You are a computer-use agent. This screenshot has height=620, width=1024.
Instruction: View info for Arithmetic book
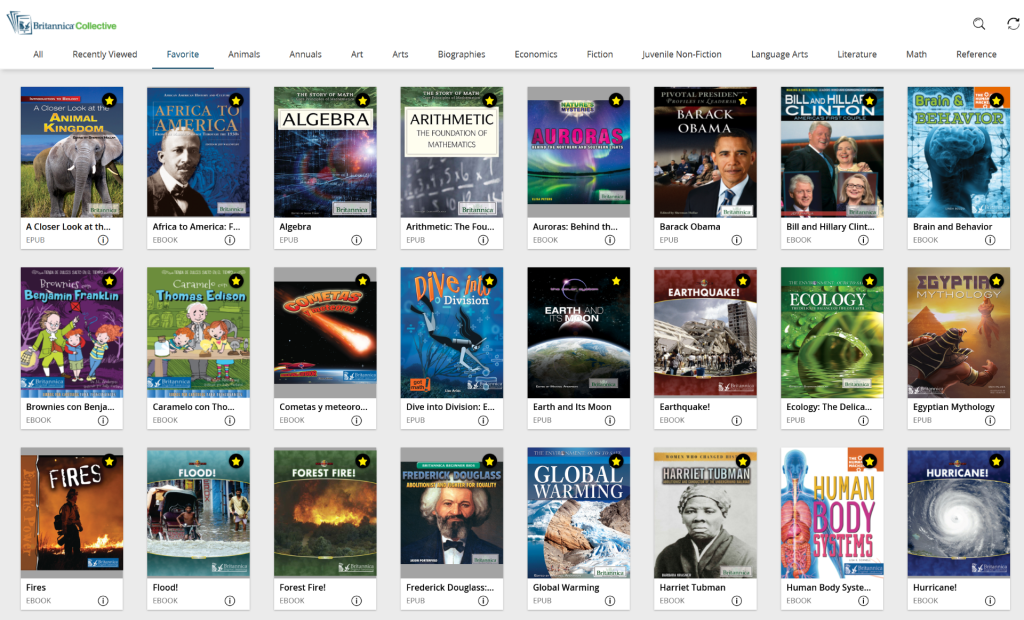pos(483,240)
